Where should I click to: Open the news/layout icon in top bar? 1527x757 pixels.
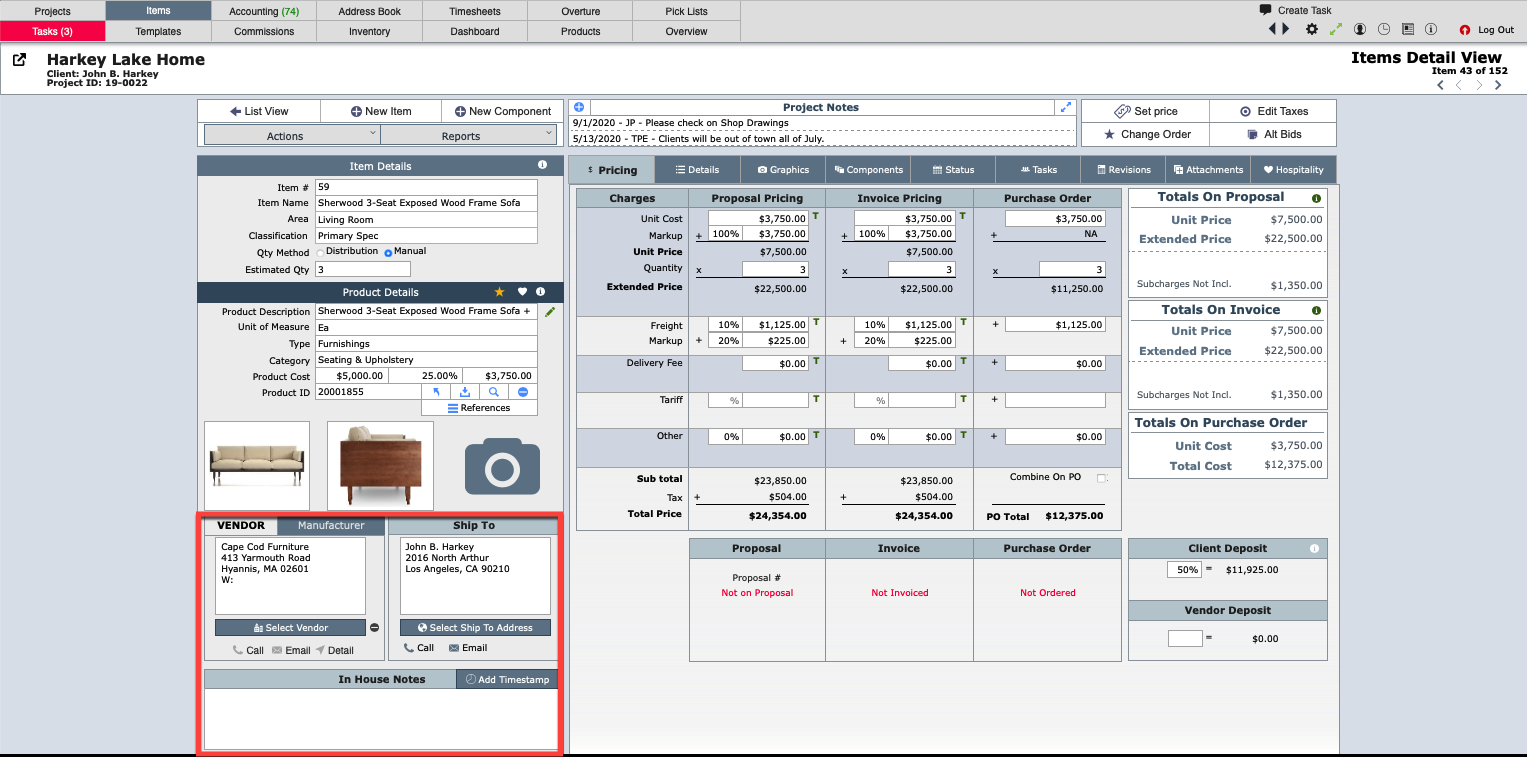pos(1408,30)
